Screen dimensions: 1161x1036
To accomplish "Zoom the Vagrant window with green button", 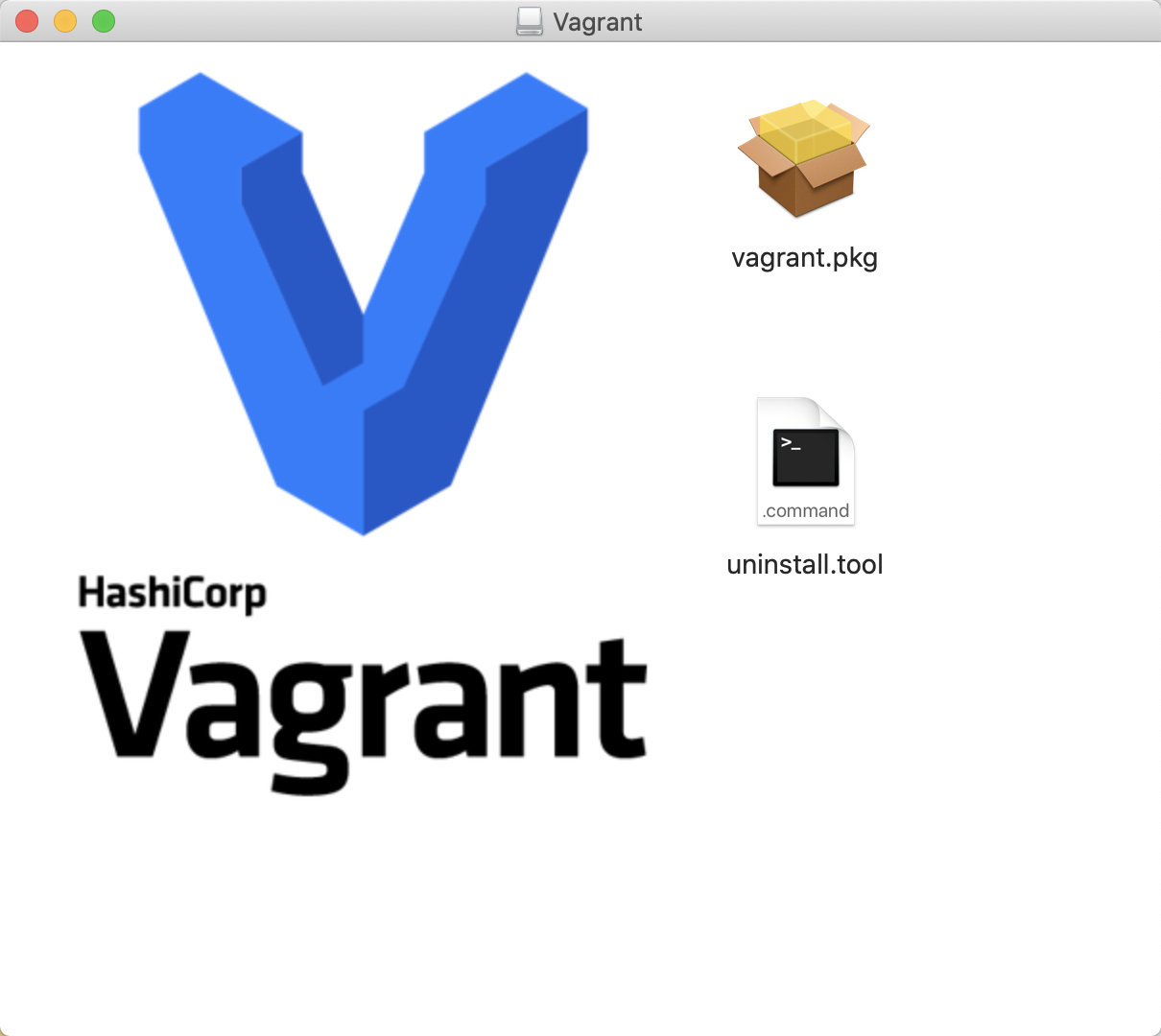I will click(104, 21).
